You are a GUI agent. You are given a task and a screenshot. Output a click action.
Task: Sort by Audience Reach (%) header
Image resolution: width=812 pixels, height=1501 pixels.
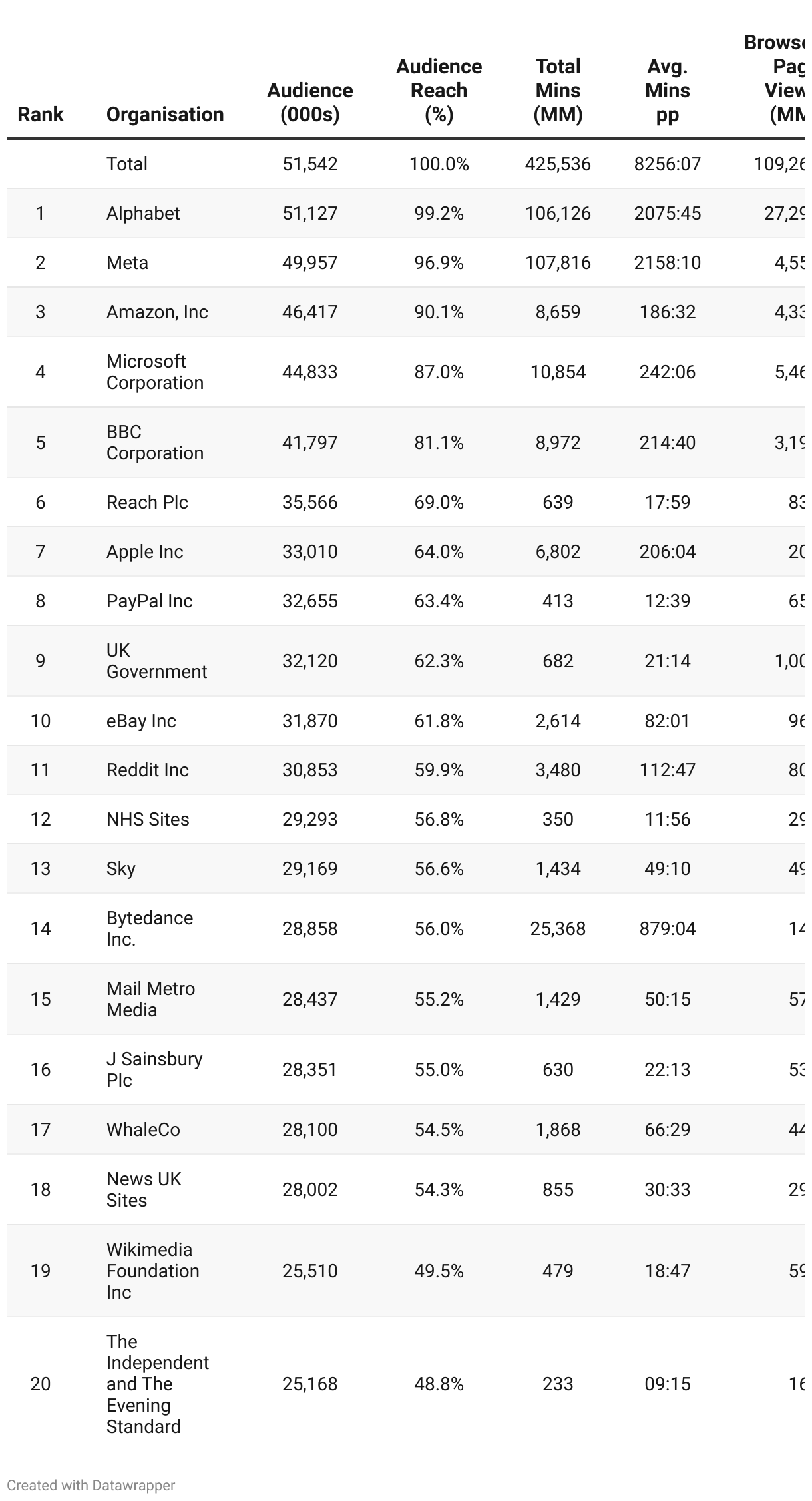pos(439,90)
